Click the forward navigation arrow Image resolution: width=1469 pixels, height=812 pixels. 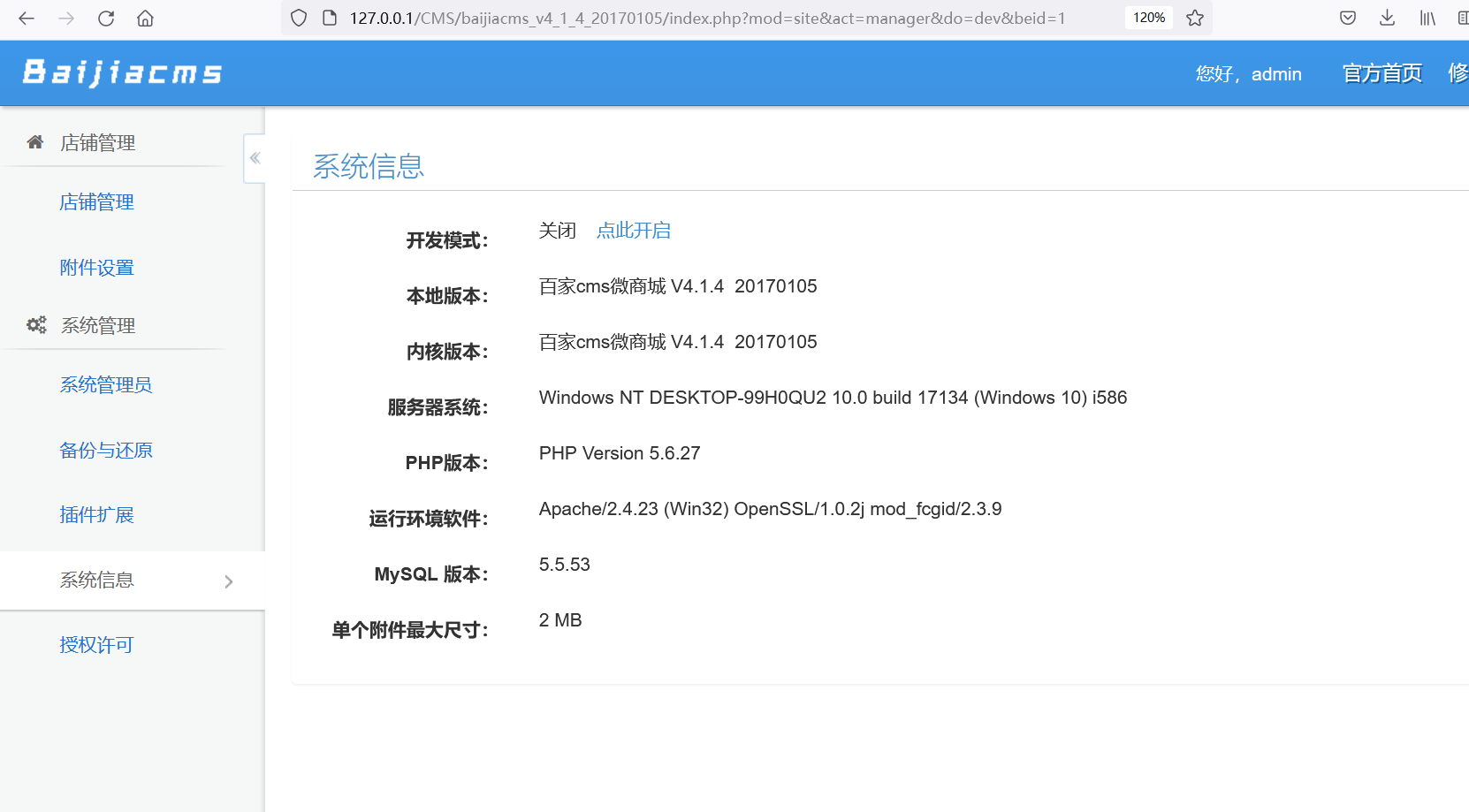point(66,17)
